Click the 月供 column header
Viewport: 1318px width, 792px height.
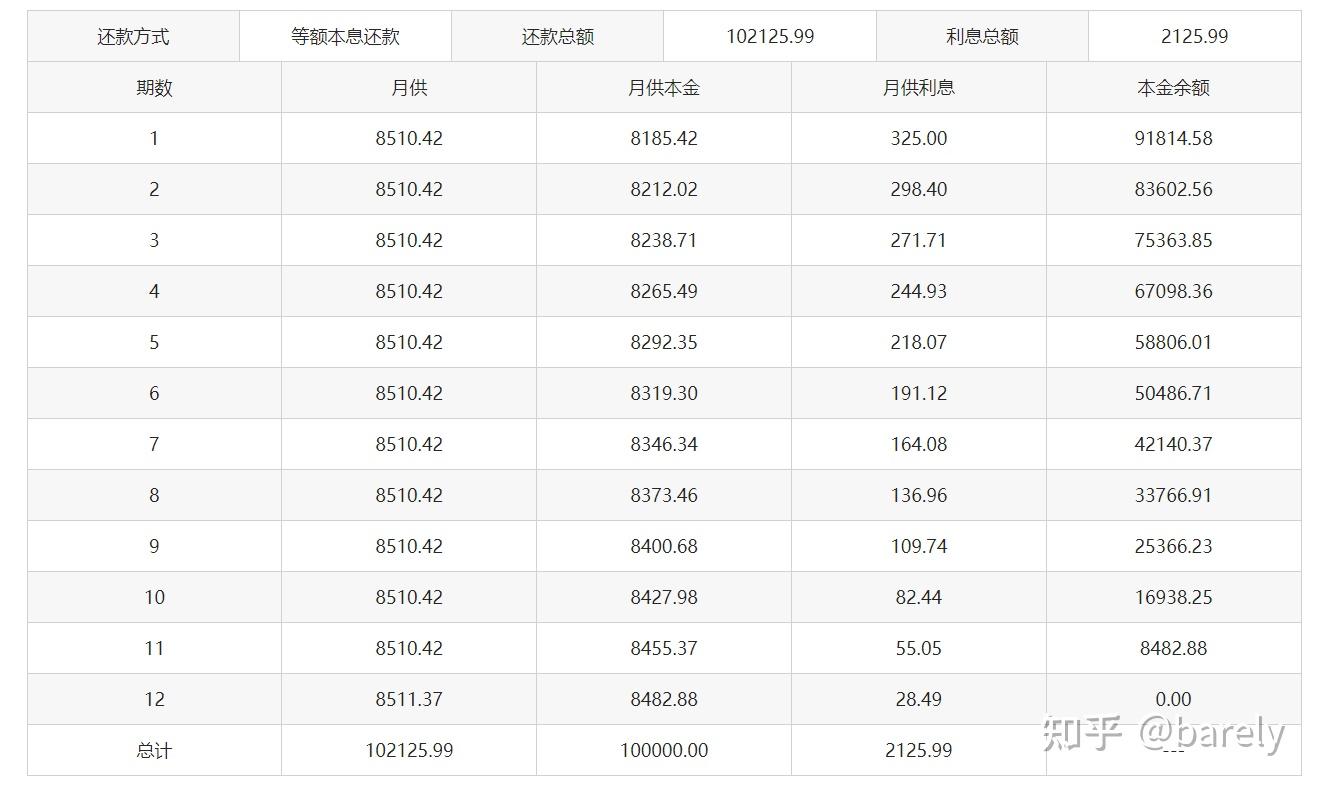(x=409, y=88)
